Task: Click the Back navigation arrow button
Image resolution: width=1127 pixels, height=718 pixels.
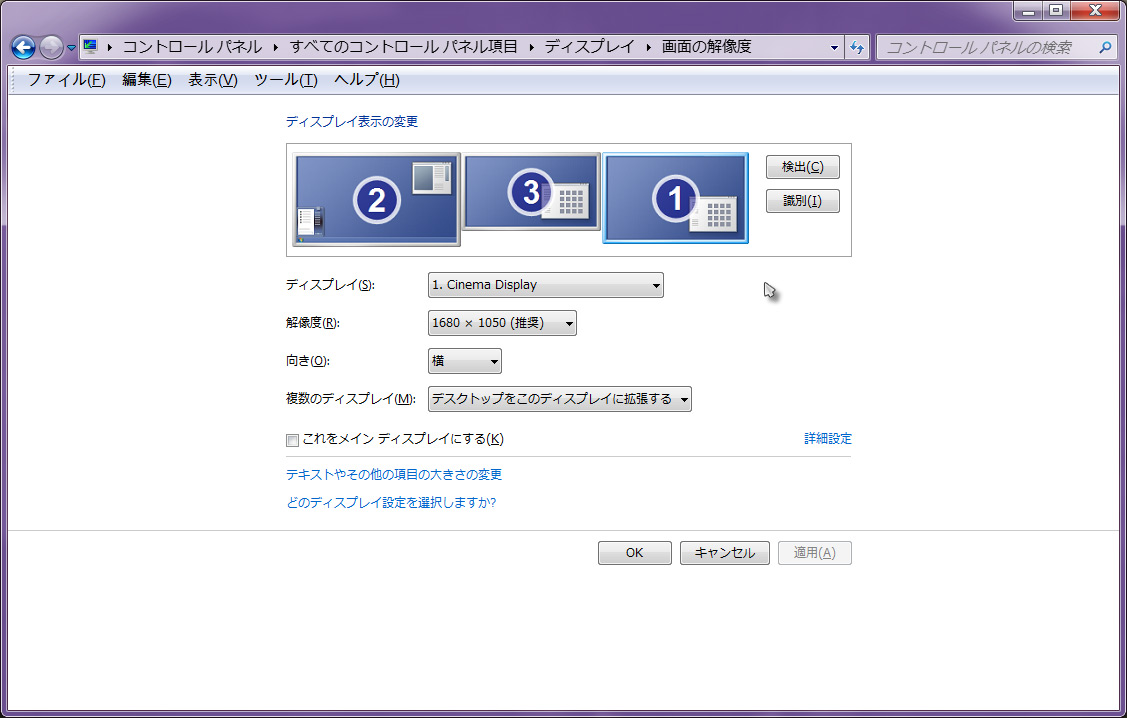Action: (x=23, y=47)
